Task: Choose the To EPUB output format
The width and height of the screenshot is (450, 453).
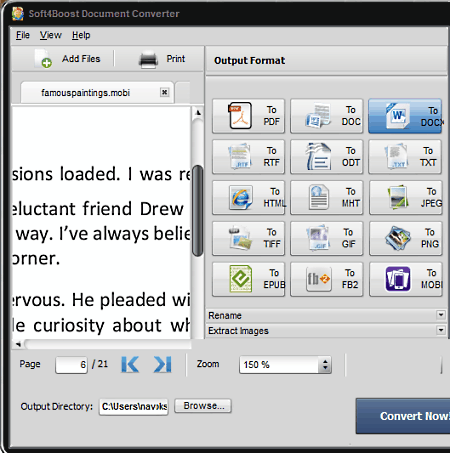Action: (x=248, y=279)
